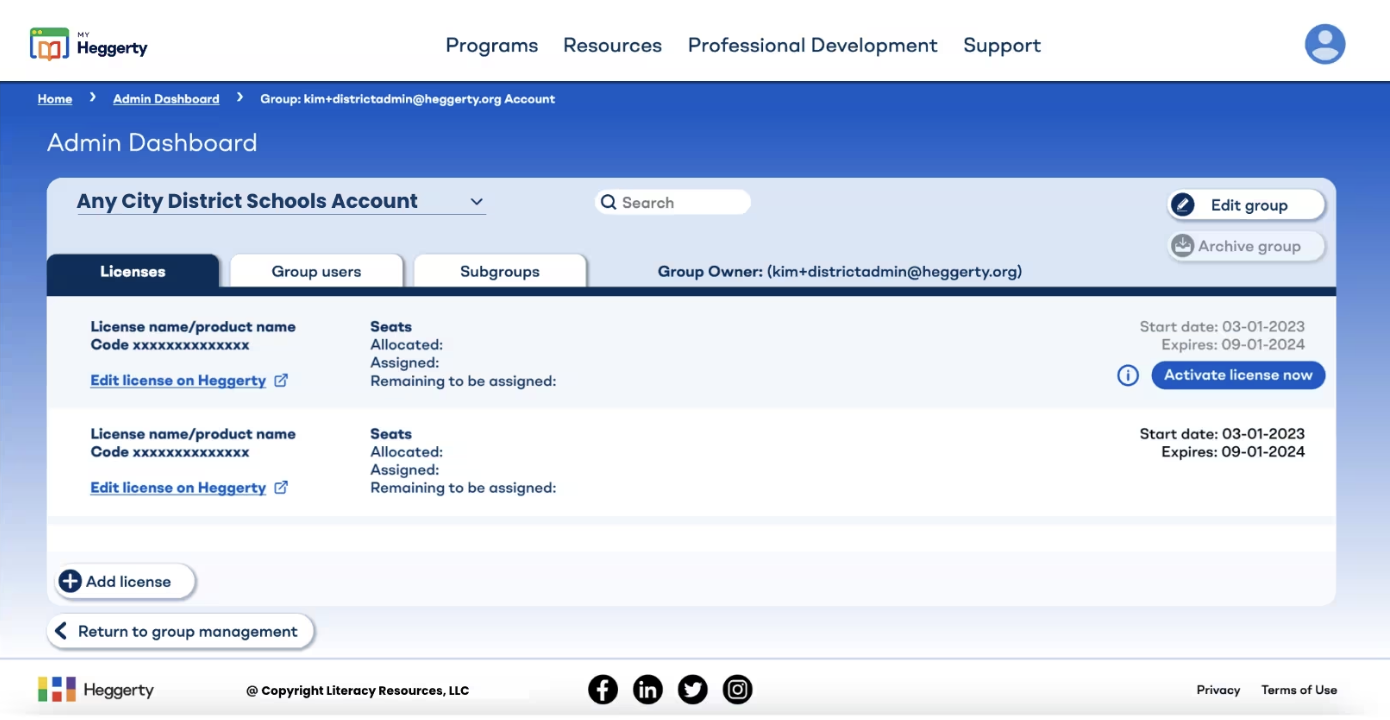Expand the Any City District Schools Account dropdown
This screenshot has height=720, width=1390.
pyautogui.click(x=476, y=202)
